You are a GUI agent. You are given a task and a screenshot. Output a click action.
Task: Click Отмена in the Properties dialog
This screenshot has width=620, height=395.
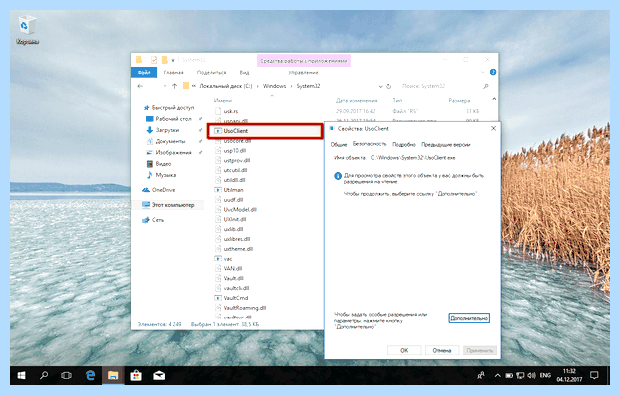[442, 350]
